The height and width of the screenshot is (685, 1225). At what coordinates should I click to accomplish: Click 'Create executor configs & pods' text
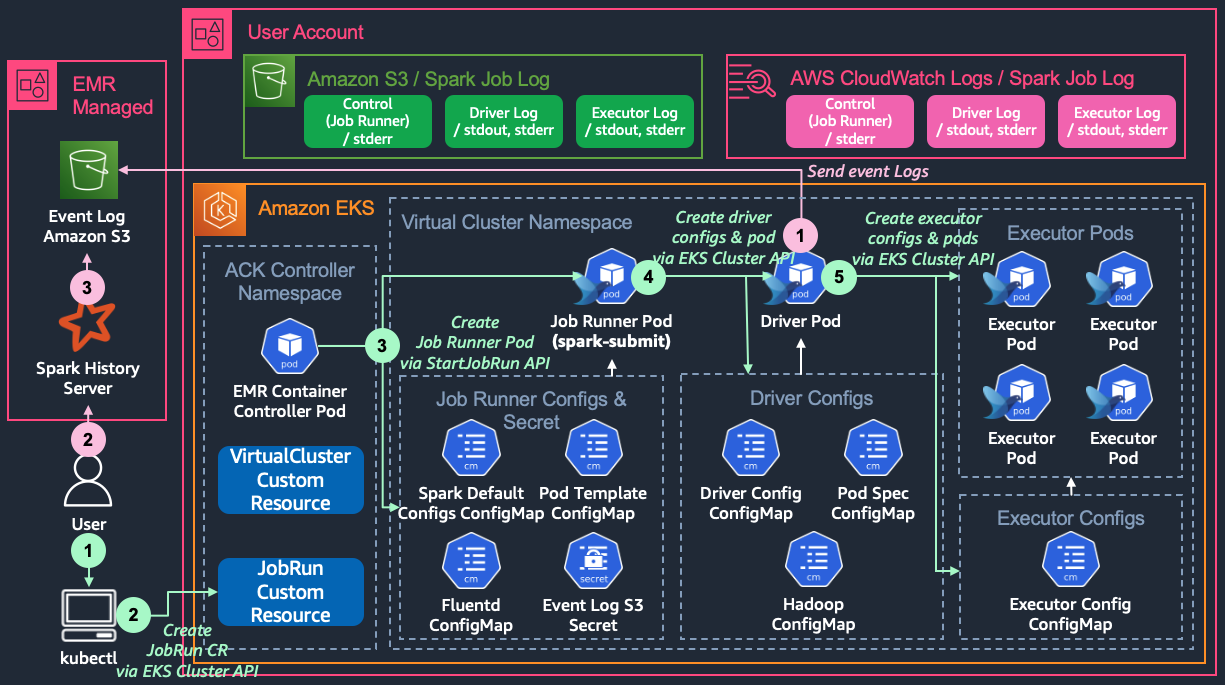[923, 227]
